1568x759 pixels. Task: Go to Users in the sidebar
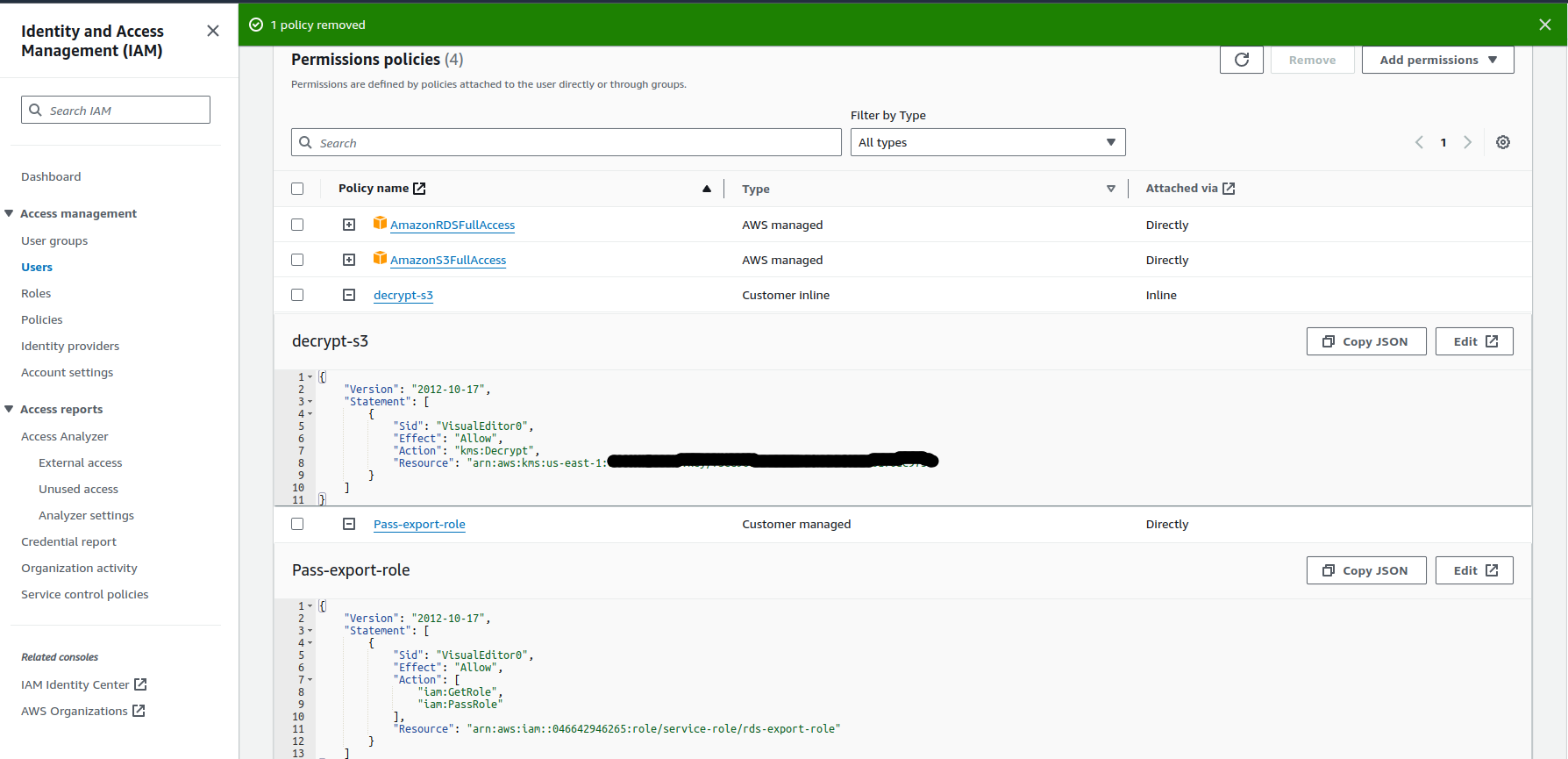[x=37, y=267]
